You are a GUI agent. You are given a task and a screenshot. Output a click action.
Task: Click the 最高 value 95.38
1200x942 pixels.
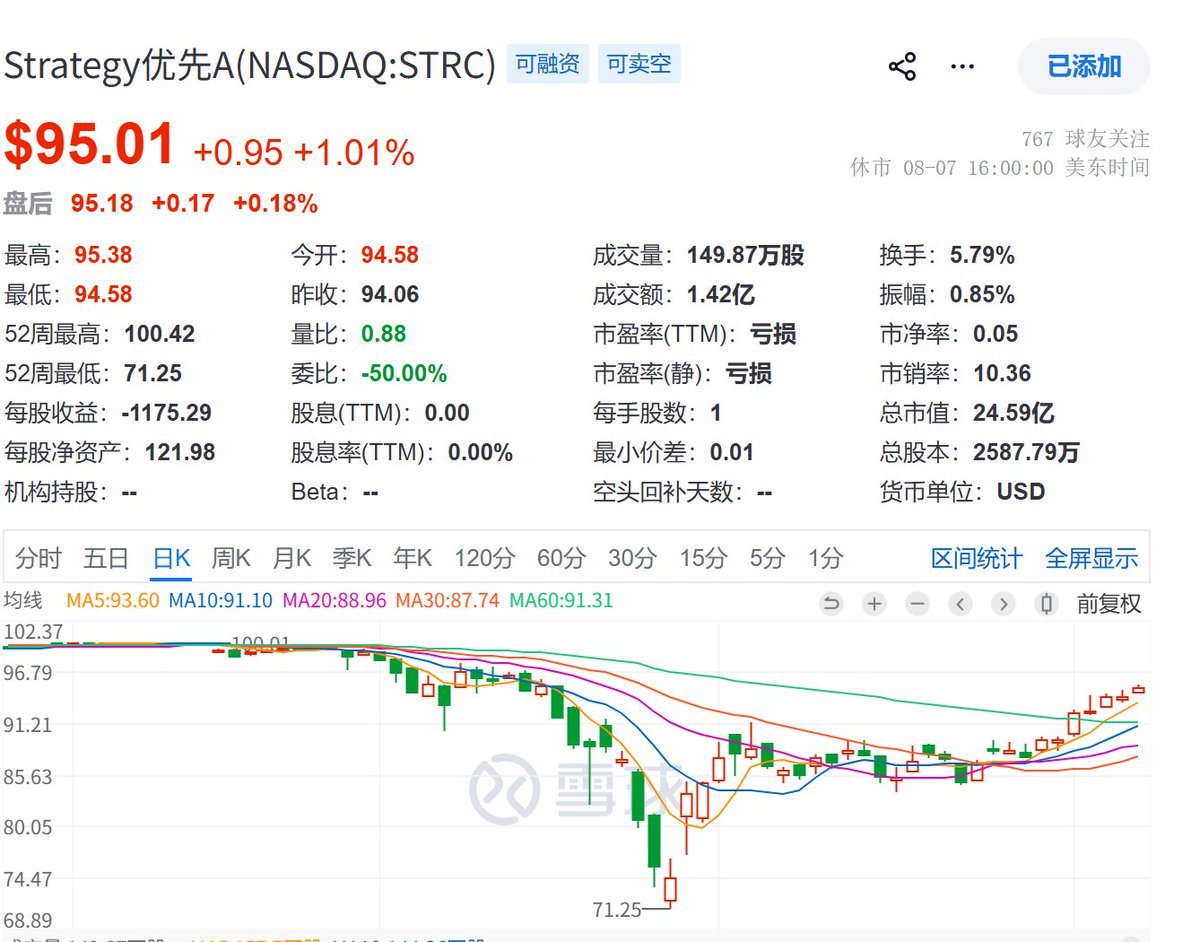[x=103, y=255]
